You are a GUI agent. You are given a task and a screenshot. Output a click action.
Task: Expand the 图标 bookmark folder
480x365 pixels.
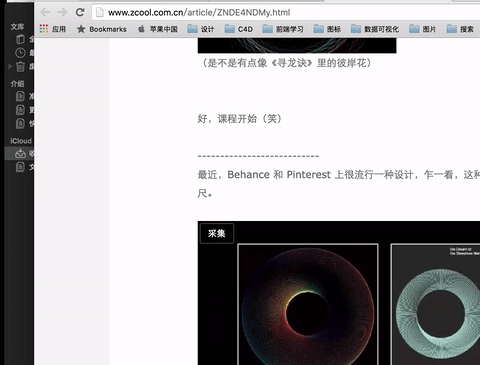(327, 29)
